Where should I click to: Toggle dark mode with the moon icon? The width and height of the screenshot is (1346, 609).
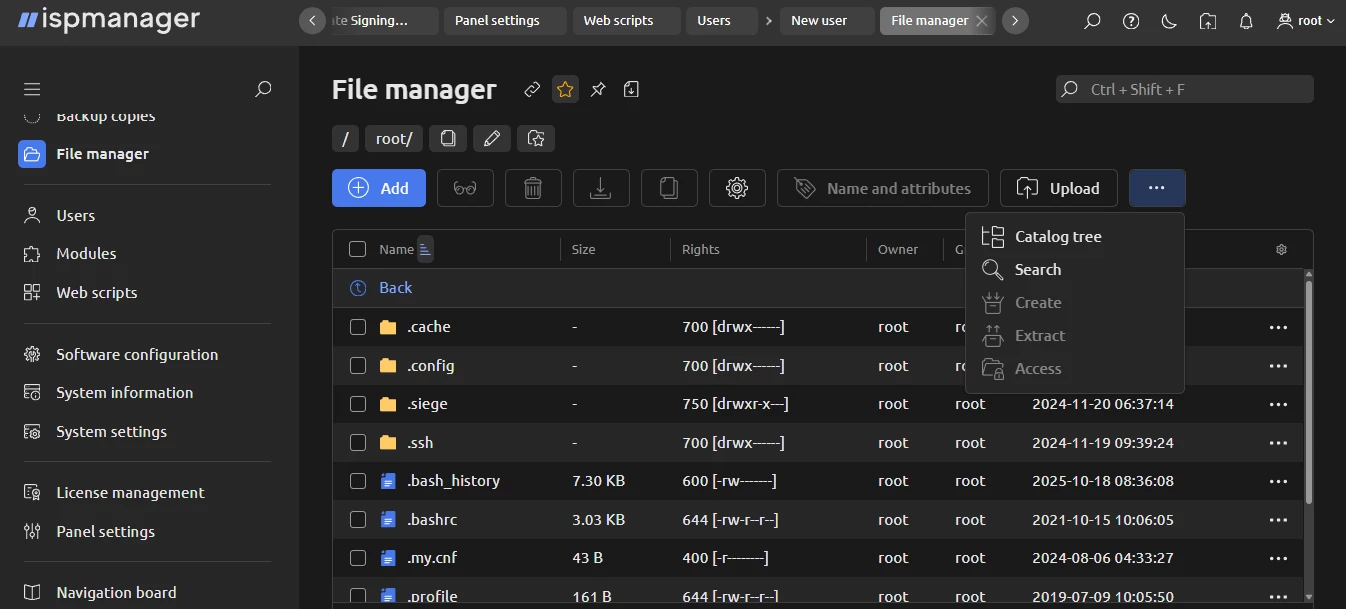[x=1168, y=20]
